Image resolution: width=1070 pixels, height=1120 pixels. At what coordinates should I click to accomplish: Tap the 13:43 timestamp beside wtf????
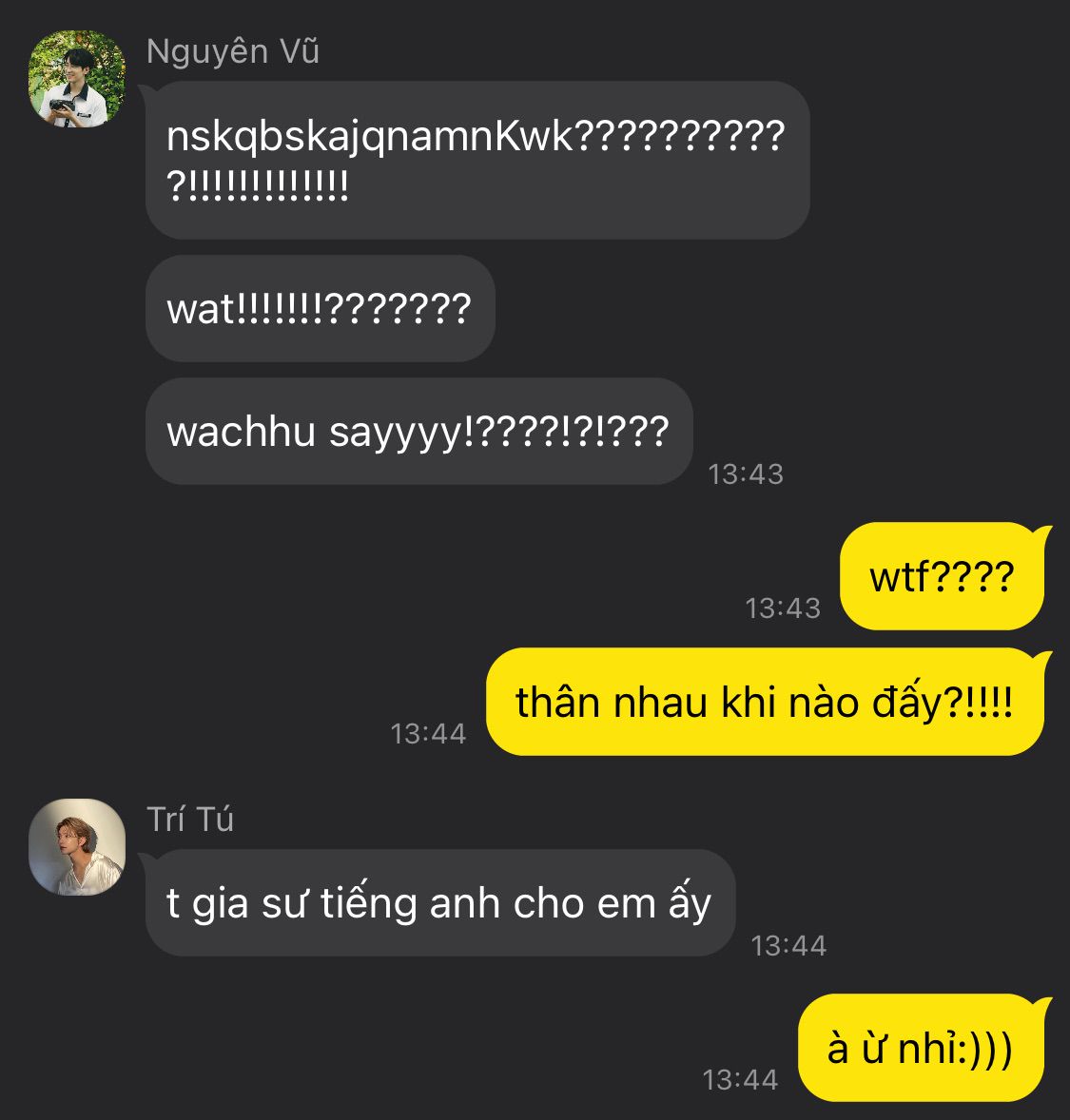point(783,608)
